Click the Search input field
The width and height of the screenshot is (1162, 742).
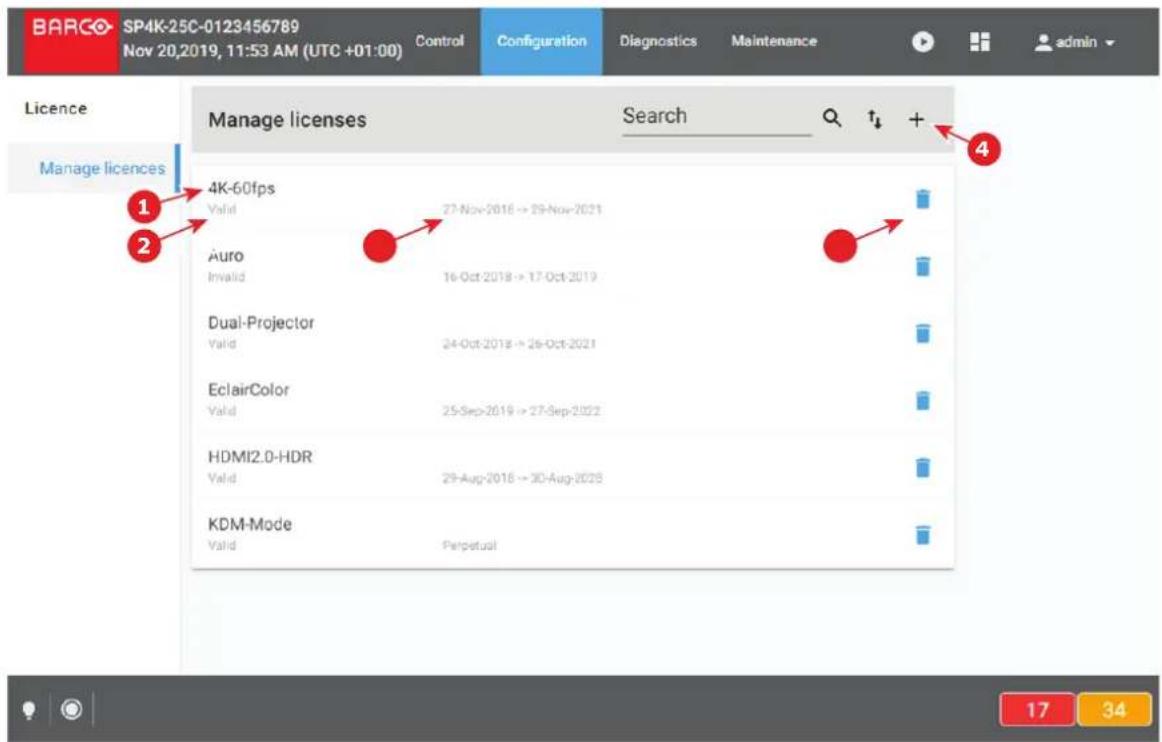pos(717,117)
